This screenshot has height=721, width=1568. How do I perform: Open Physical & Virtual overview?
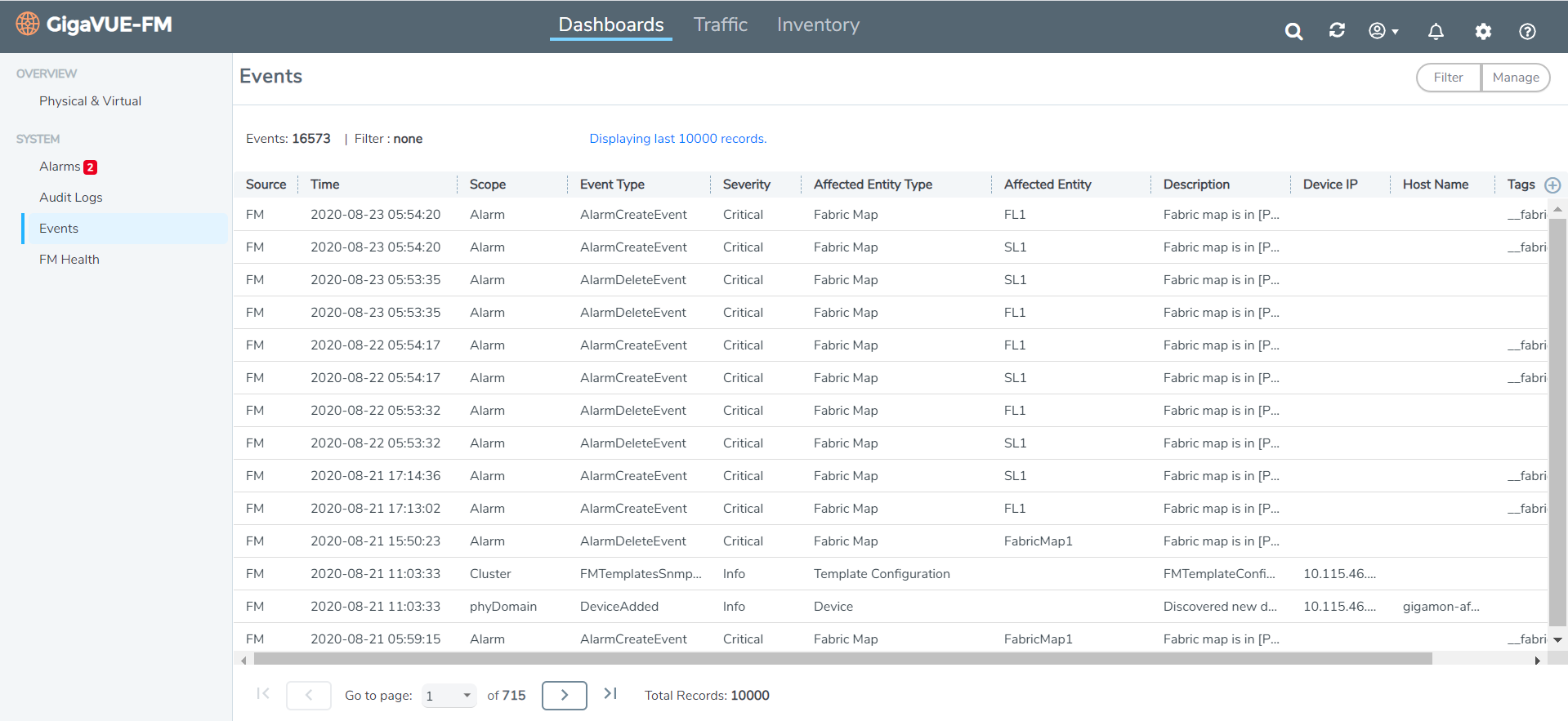[x=90, y=100]
